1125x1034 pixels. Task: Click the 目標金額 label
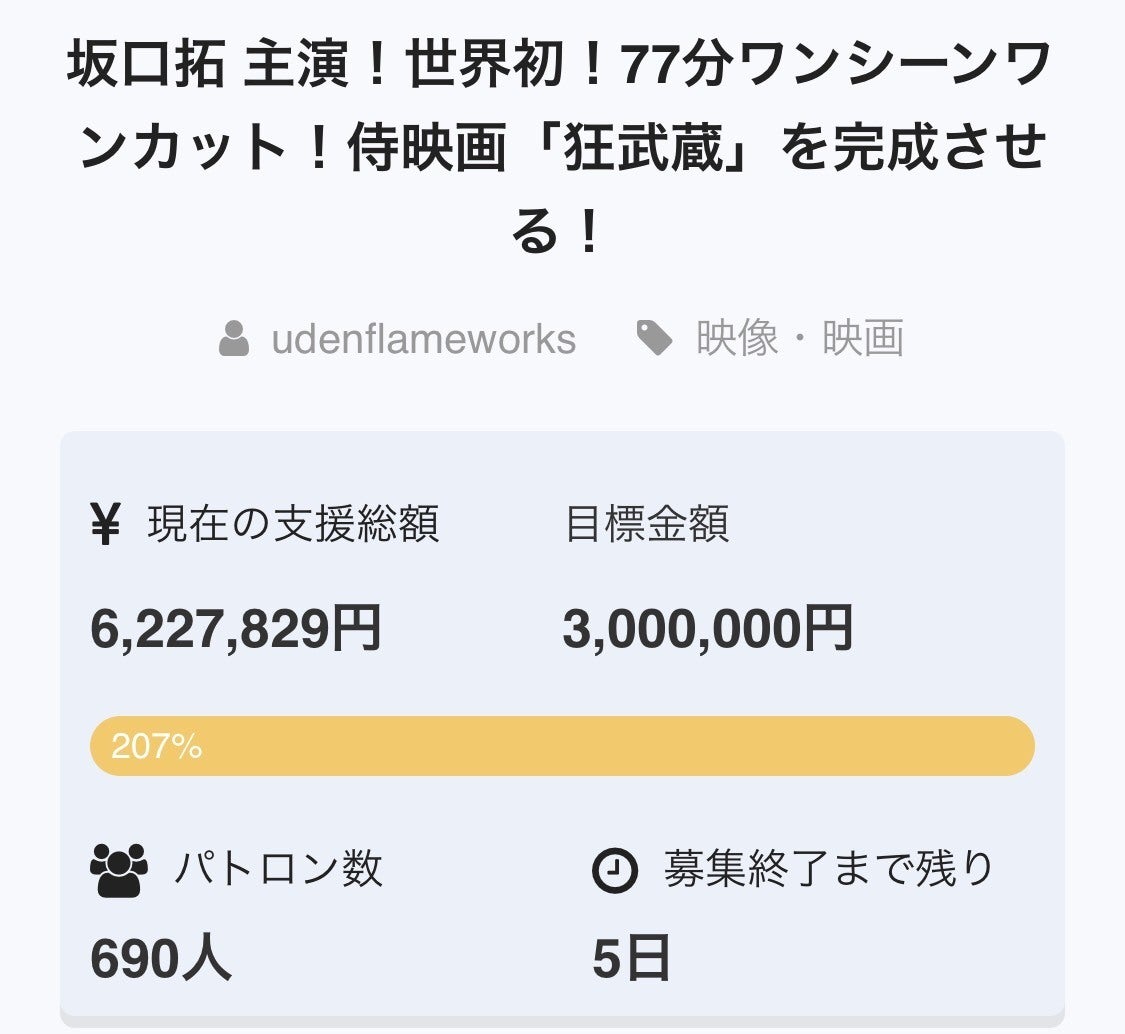tap(647, 524)
